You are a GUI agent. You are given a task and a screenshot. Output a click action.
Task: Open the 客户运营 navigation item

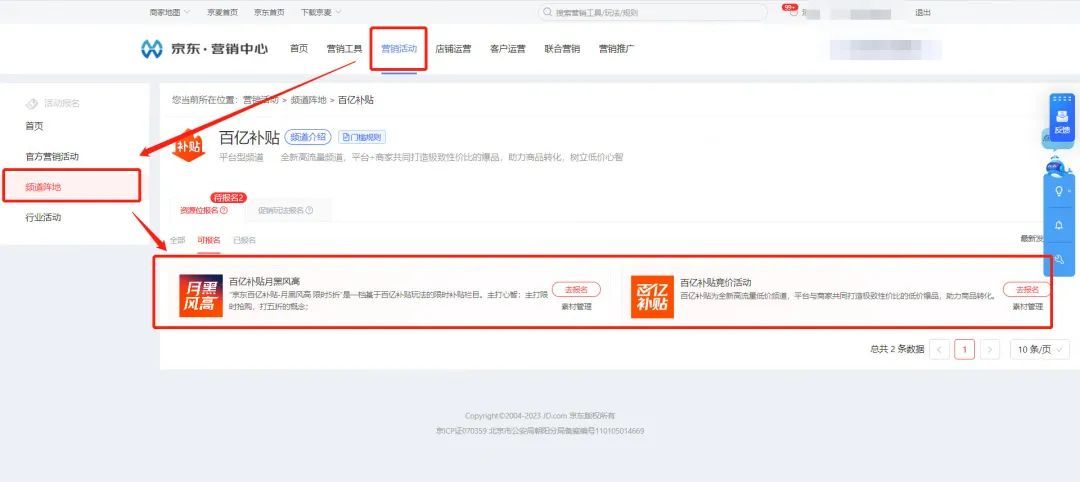tap(508, 49)
